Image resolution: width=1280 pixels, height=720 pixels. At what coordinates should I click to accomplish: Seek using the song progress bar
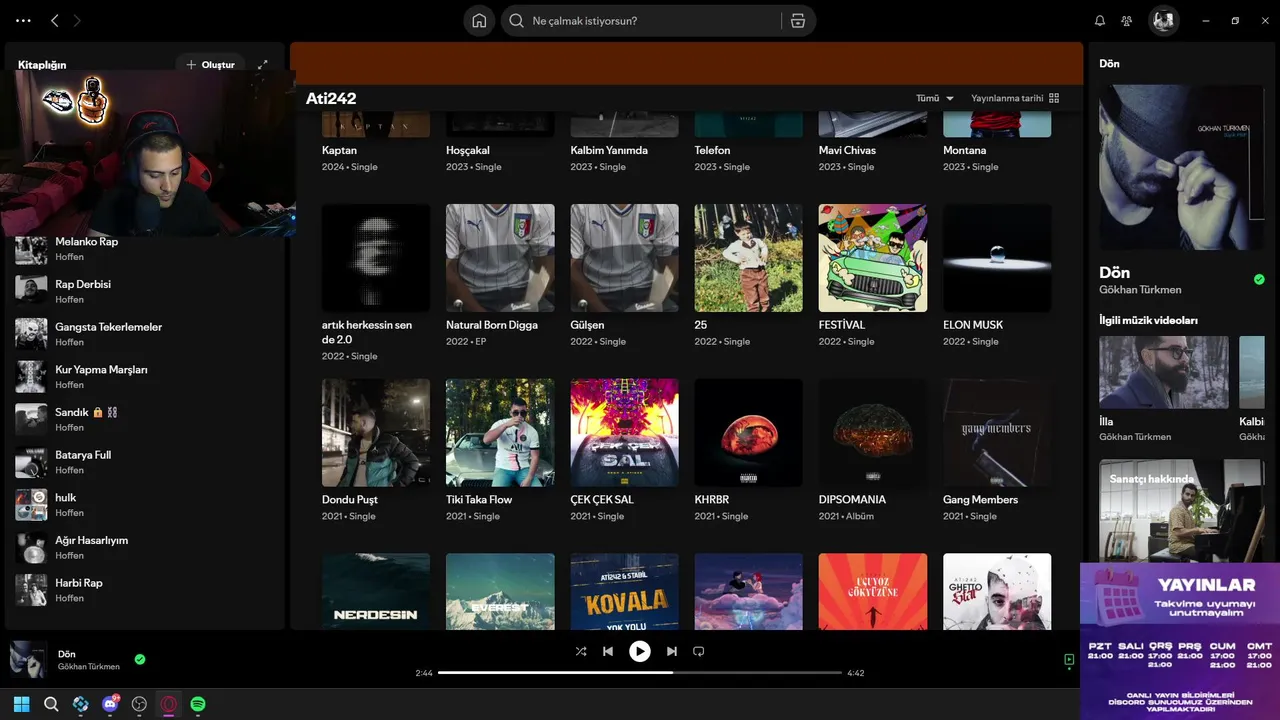[x=640, y=673]
